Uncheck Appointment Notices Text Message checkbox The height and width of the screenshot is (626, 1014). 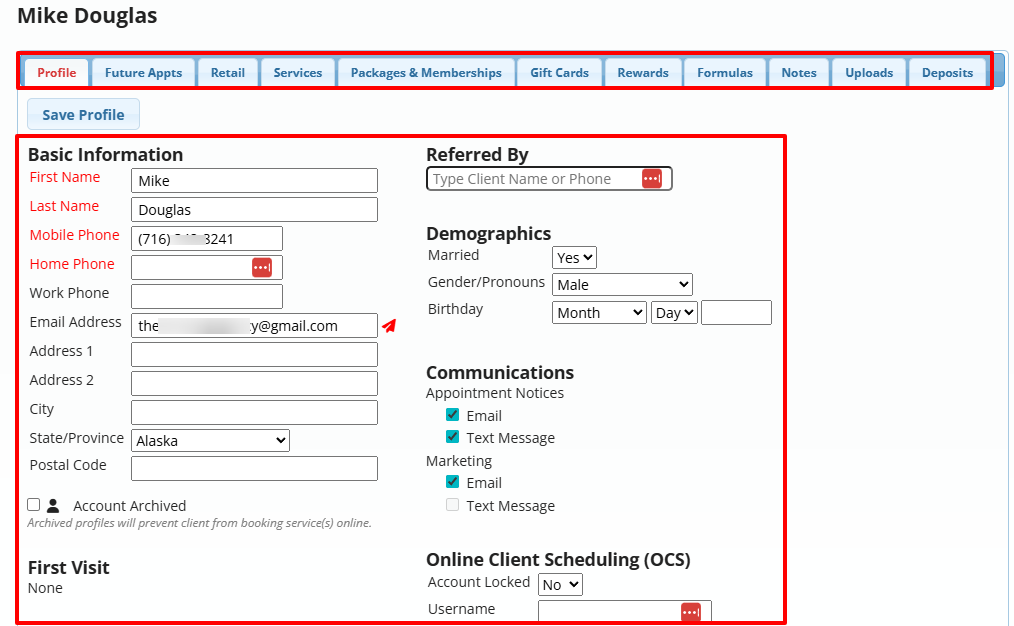[453, 437]
